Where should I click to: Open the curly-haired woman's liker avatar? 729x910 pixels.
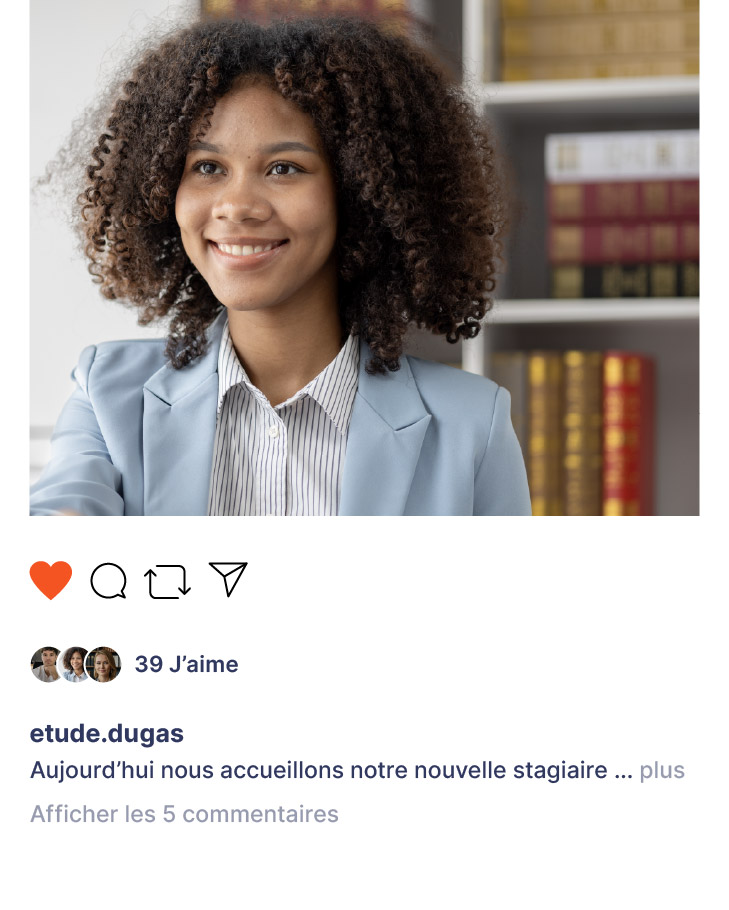[74, 664]
